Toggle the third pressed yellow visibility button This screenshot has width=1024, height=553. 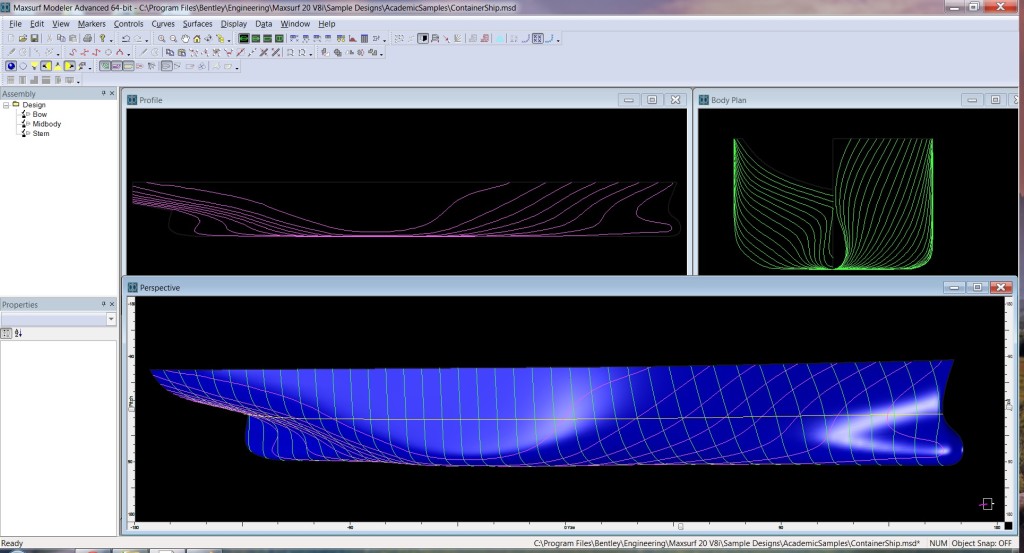129,66
